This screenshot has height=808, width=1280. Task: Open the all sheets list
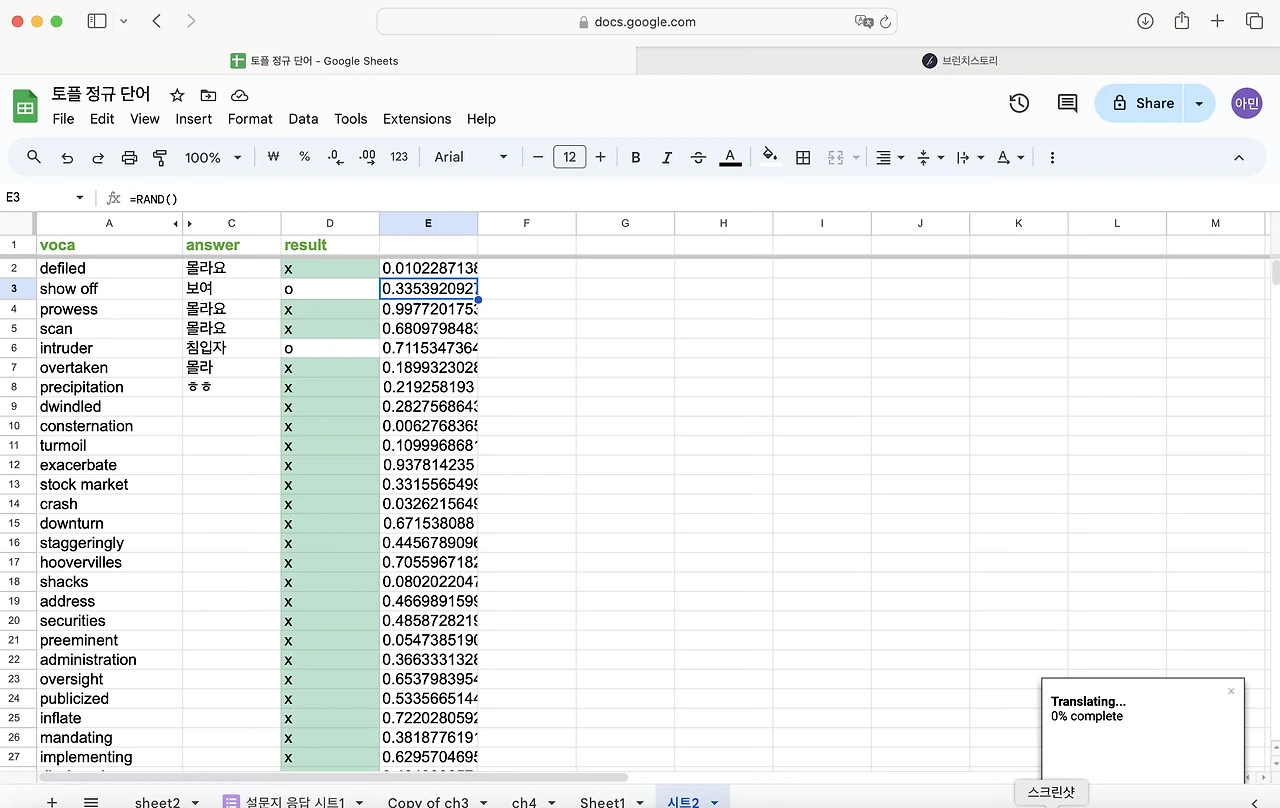click(x=91, y=802)
